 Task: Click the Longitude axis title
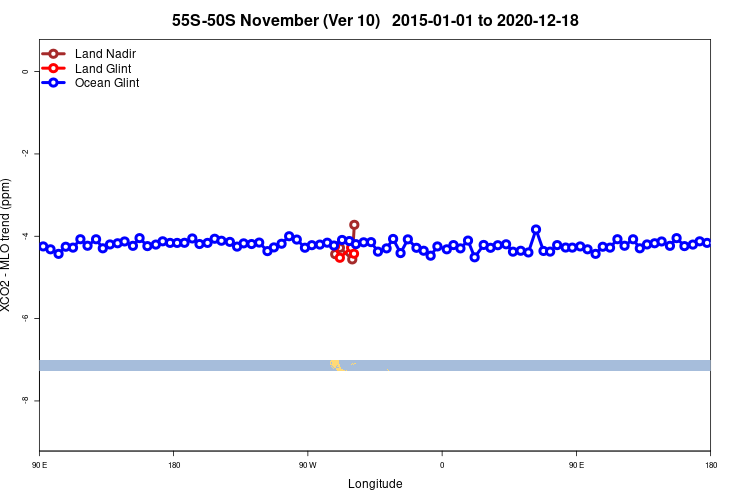(x=375, y=484)
